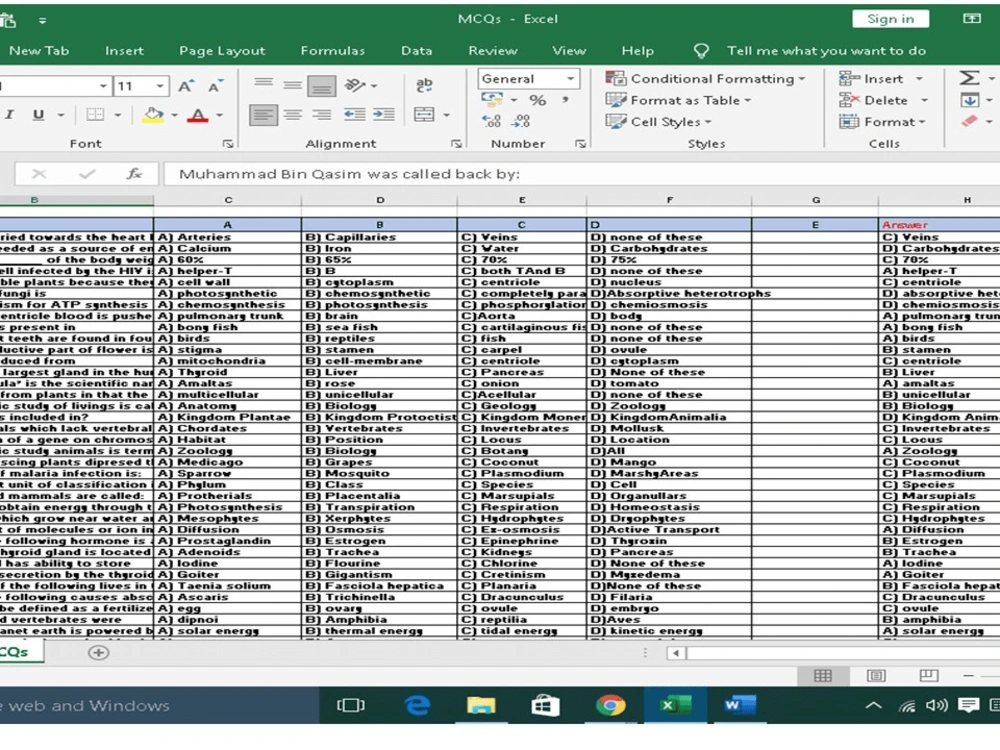Switch to the Data tab
Screen dimensions: 1000x750
(x=416, y=50)
